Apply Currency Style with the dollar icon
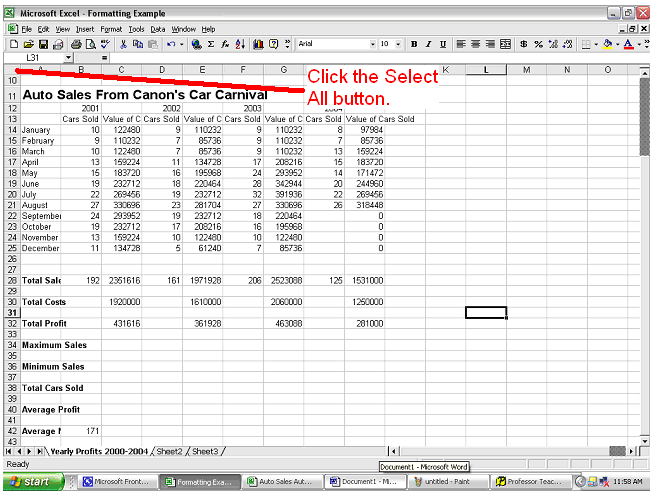The width and height of the screenshot is (657, 496). click(x=523, y=45)
